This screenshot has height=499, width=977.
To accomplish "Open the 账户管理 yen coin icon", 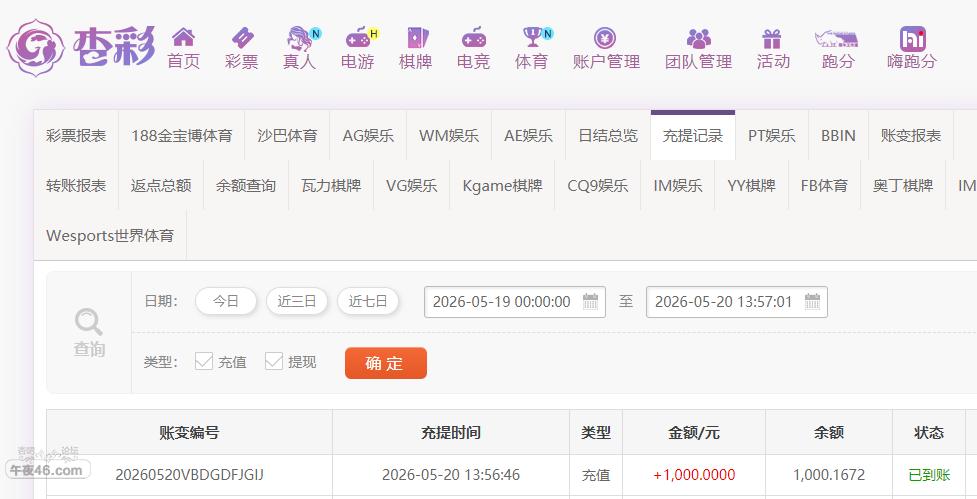I will pos(604,39).
